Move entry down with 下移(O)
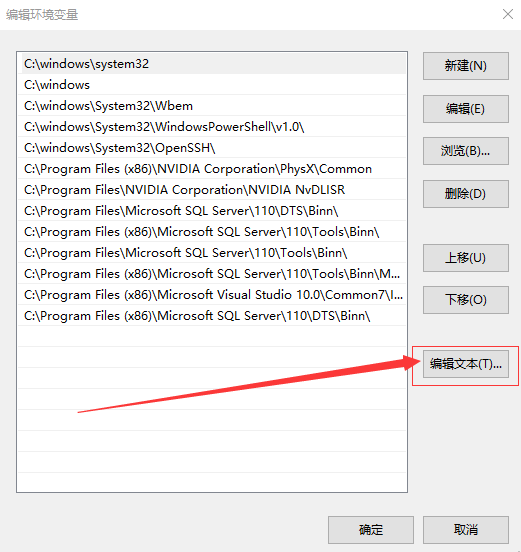The width and height of the screenshot is (521, 552). (x=465, y=300)
